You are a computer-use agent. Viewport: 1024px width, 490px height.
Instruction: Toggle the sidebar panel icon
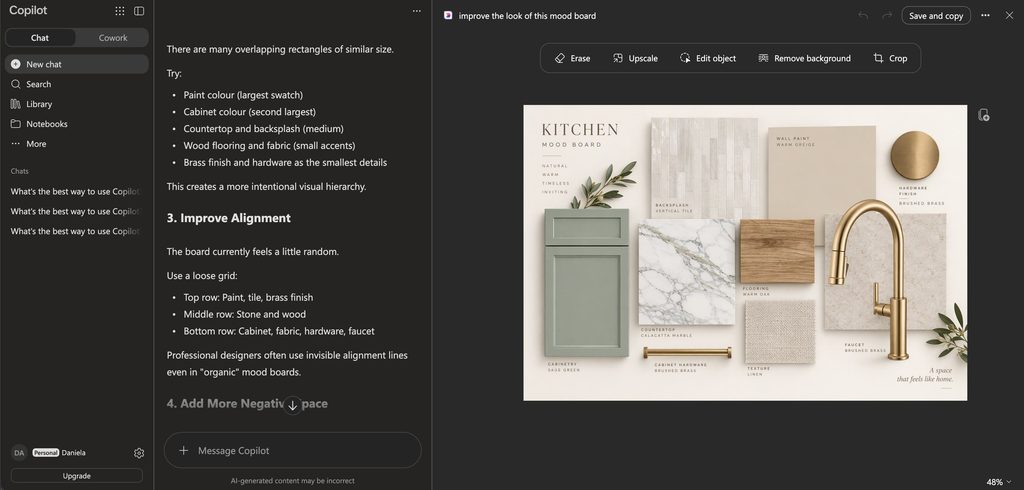point(139,10)
